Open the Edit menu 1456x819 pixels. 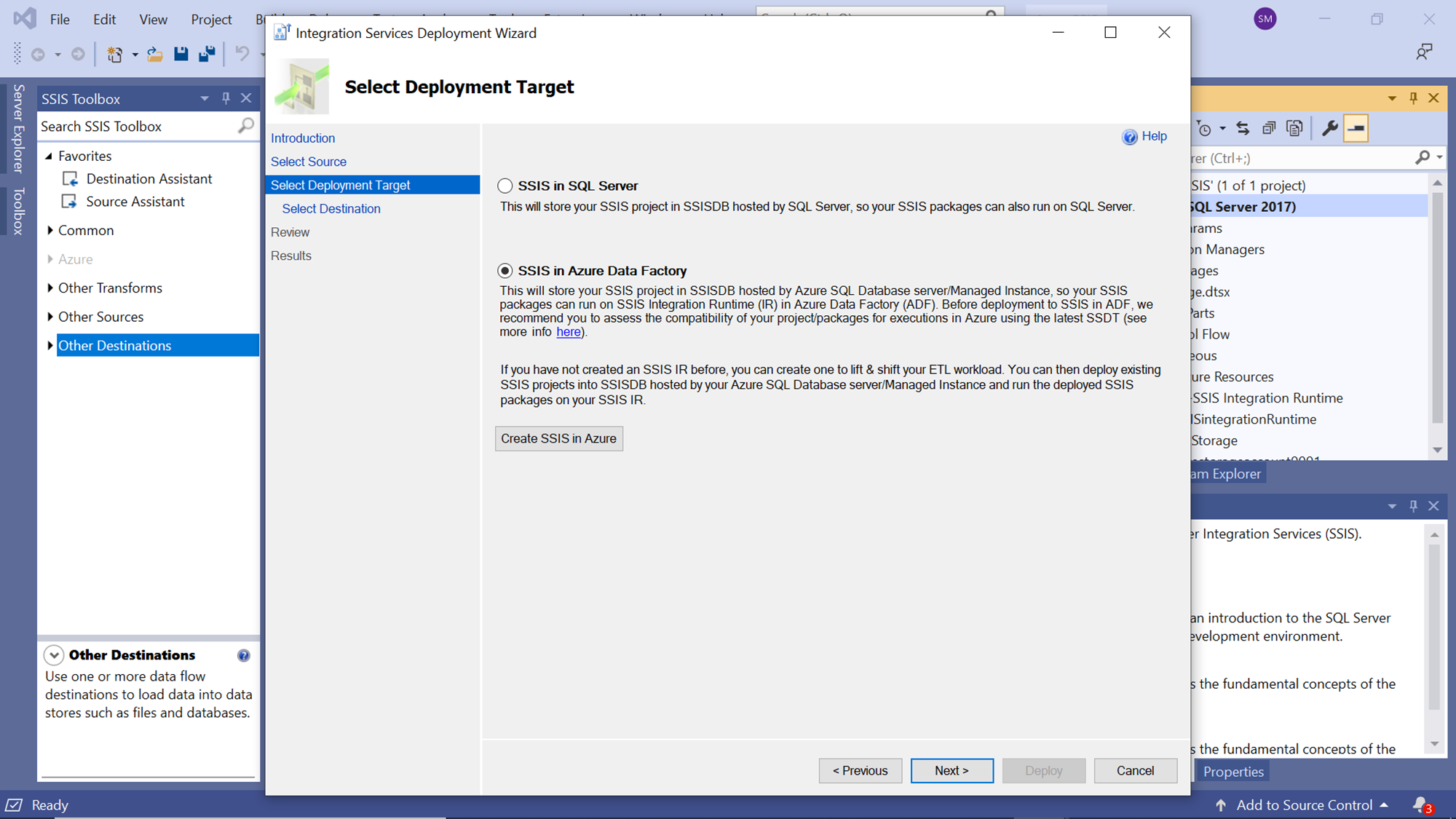104,20
